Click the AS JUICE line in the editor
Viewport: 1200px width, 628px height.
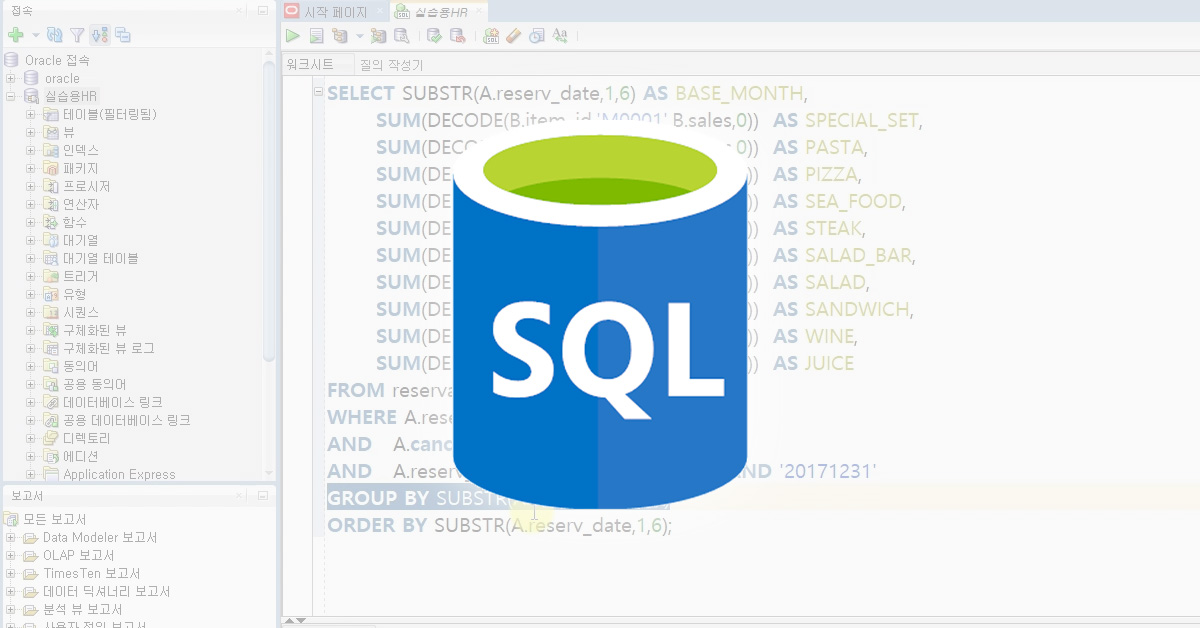click(813, 364)
